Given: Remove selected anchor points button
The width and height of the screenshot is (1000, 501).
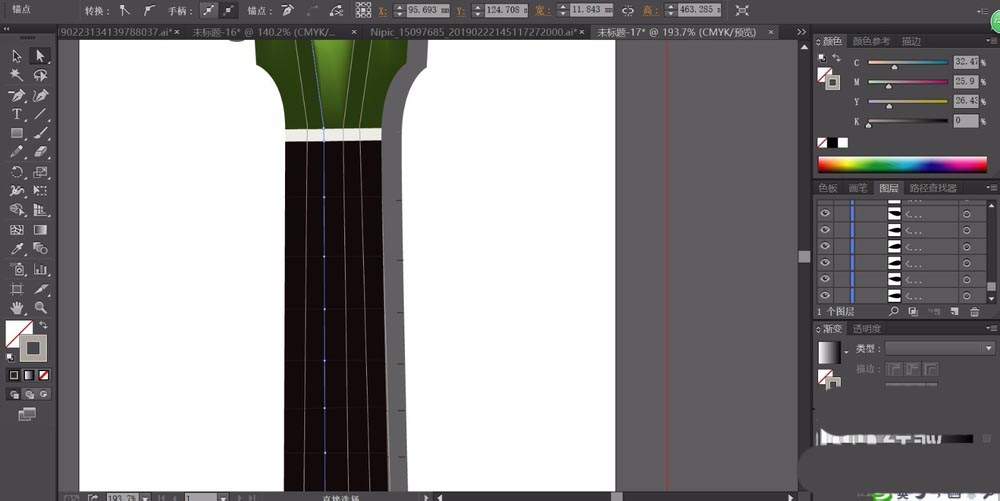Looking at the screenshot, I should pos(288,10).
